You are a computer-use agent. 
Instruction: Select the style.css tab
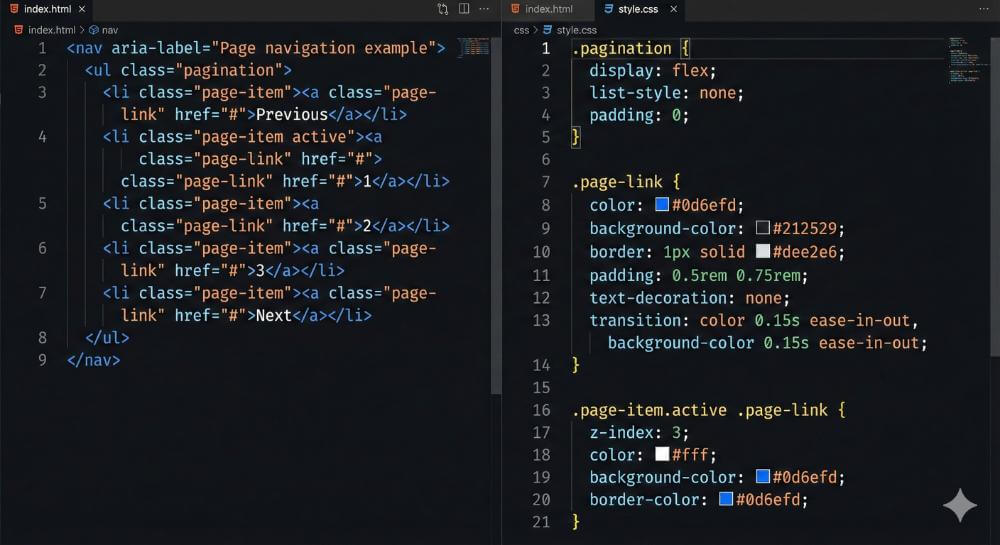638,9
